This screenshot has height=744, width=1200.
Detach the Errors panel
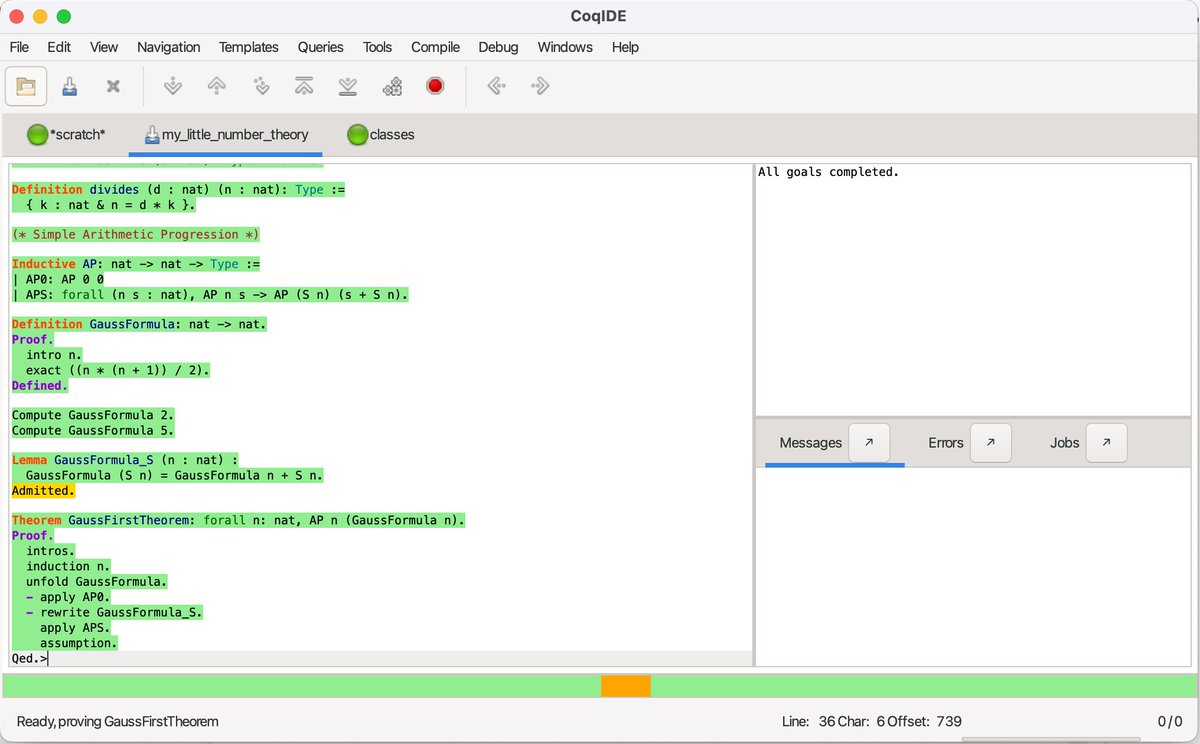991,442
